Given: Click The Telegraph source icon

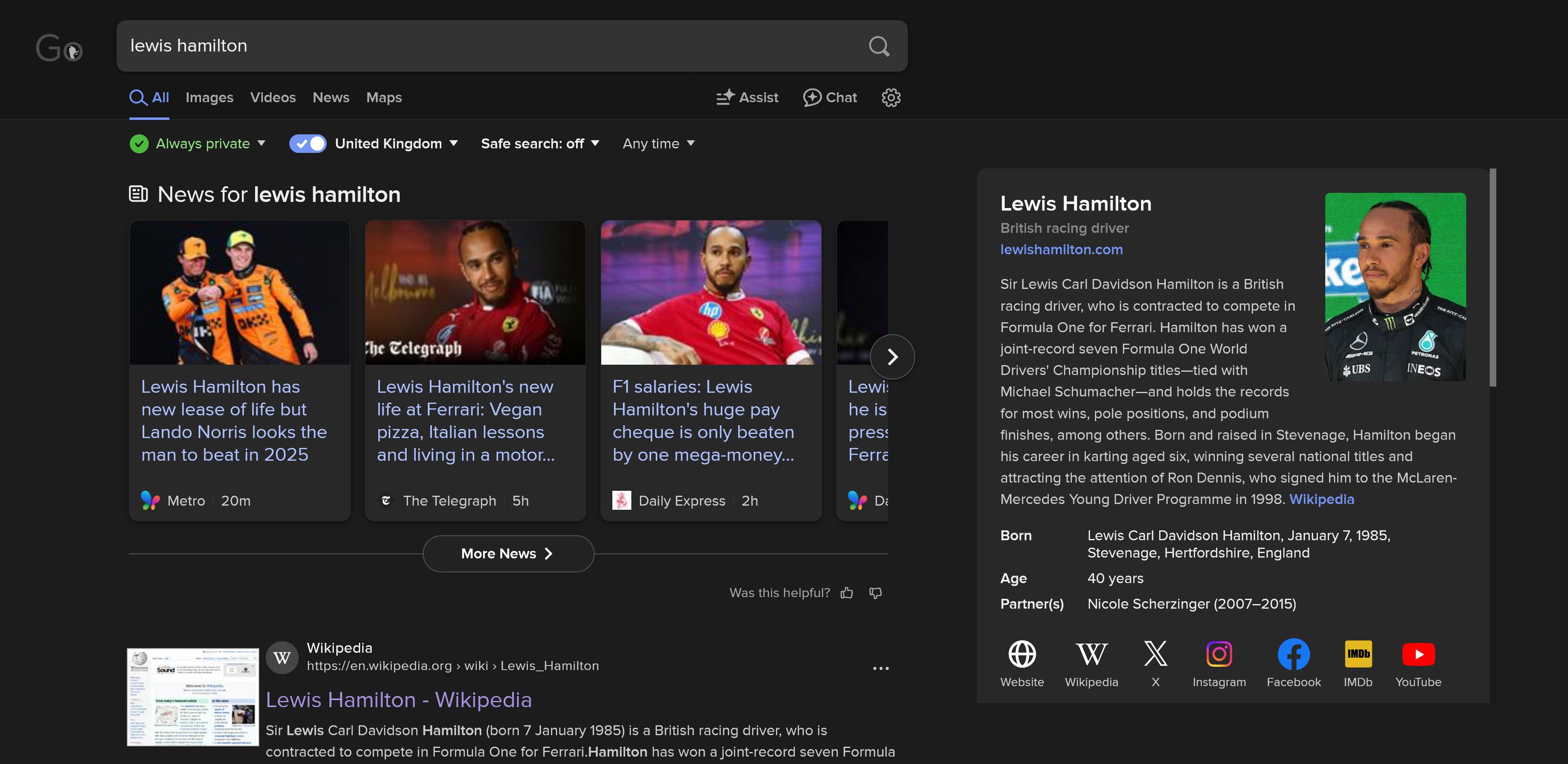Looking at the screenshot, I should (386, 500).
